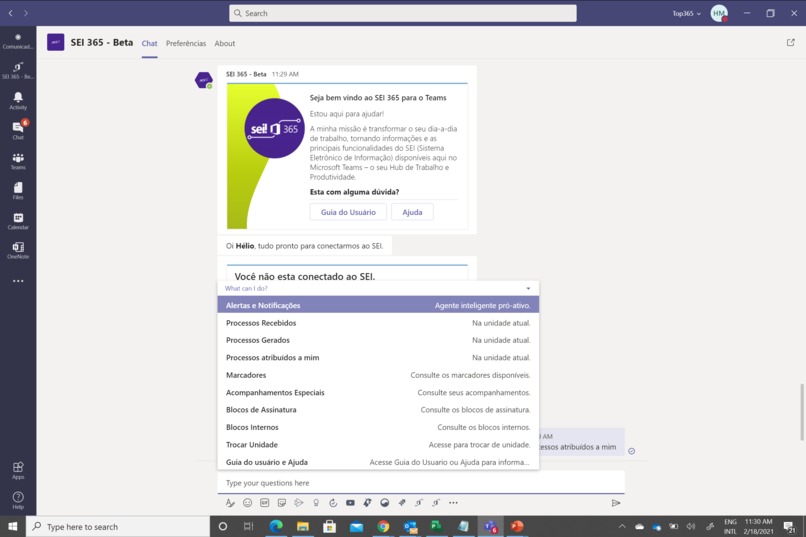Select Trocar Unidade command
This screenshot has width=806, height=537.
[378, 445]
